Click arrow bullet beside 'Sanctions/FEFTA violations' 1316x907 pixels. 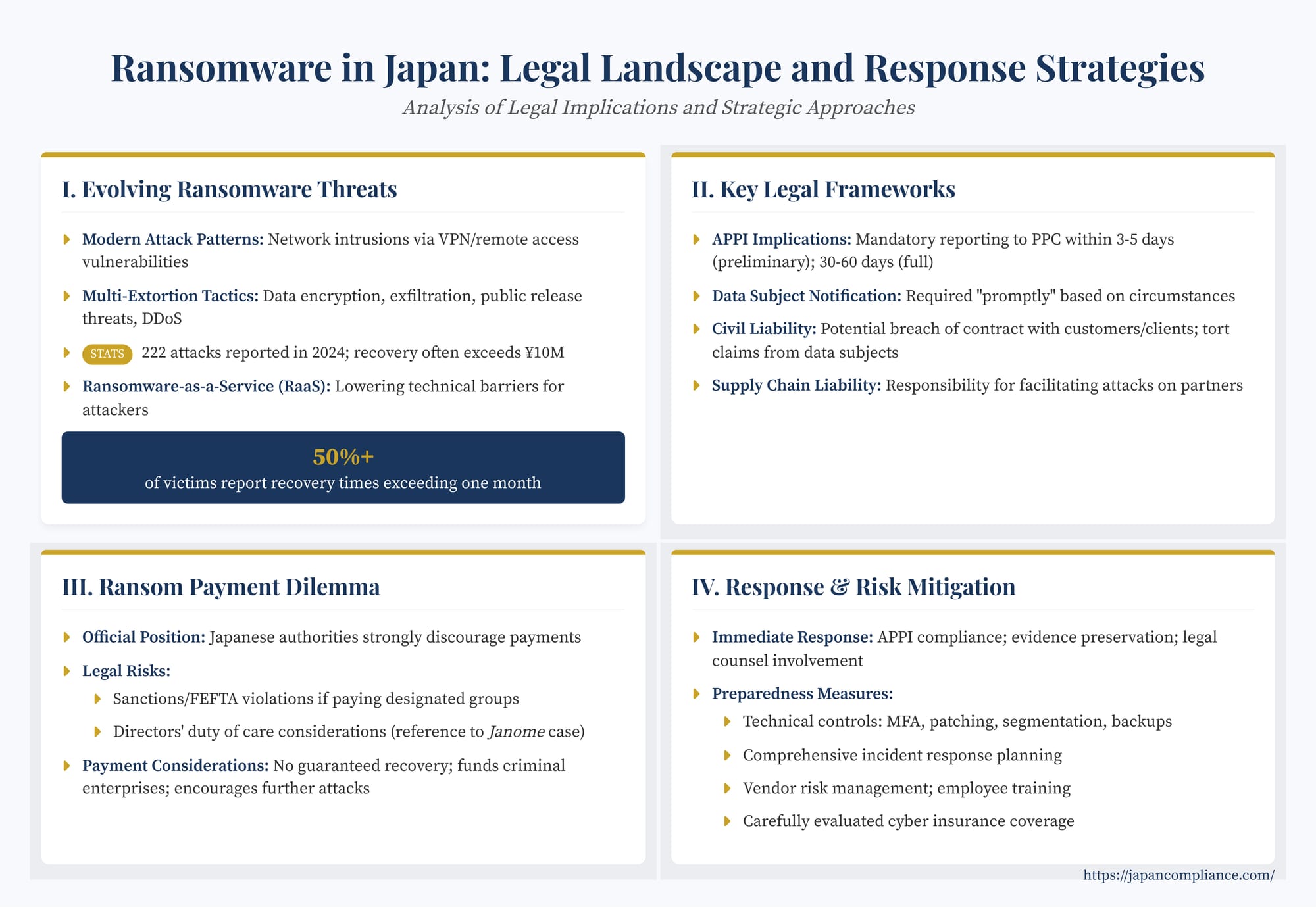(97, 699)
